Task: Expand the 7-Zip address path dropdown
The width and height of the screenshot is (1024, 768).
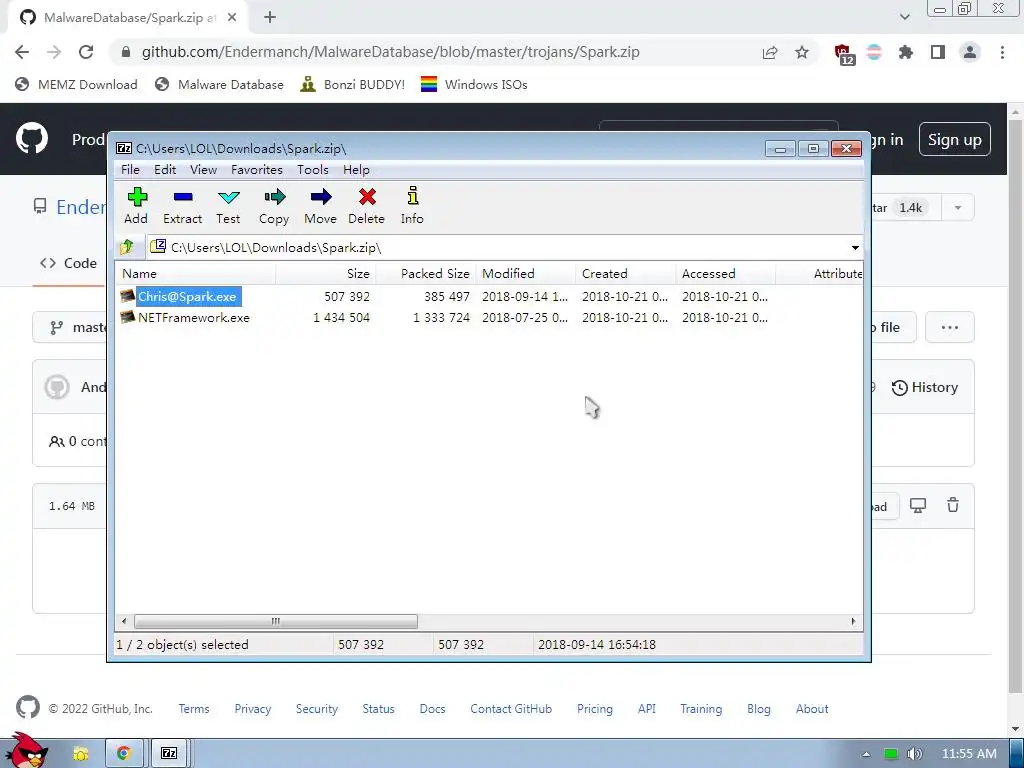Action: [x=855, y=248]
